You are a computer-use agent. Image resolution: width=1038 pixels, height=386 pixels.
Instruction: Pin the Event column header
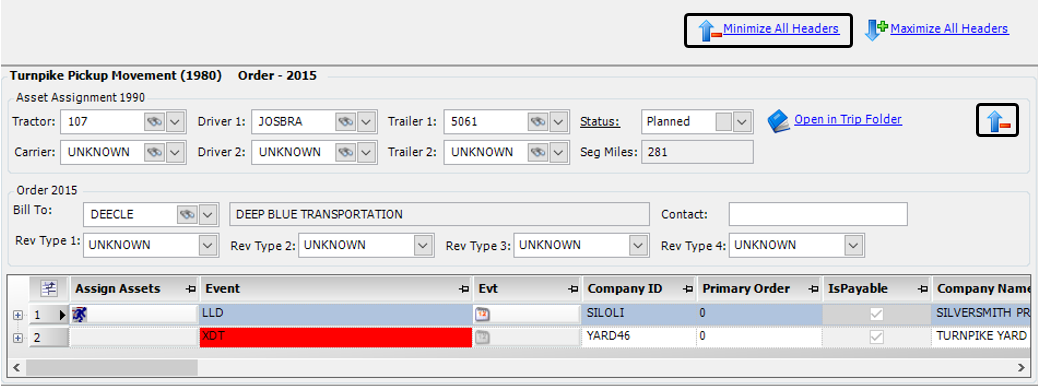463,289
